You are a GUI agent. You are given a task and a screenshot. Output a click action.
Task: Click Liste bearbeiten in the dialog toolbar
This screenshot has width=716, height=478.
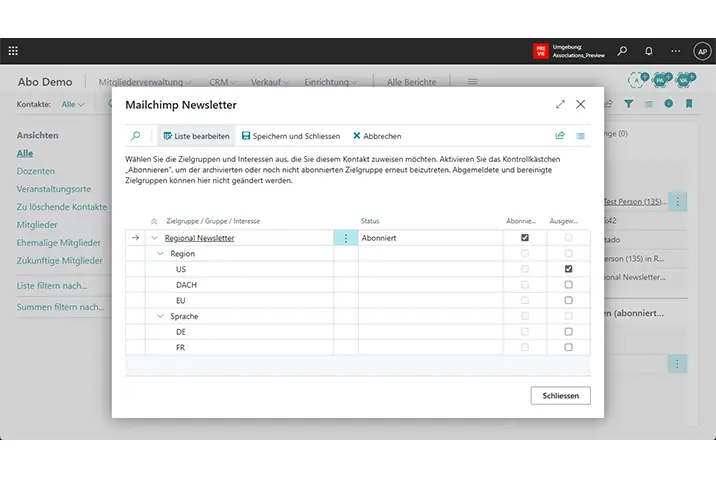(x=196, y=136)
